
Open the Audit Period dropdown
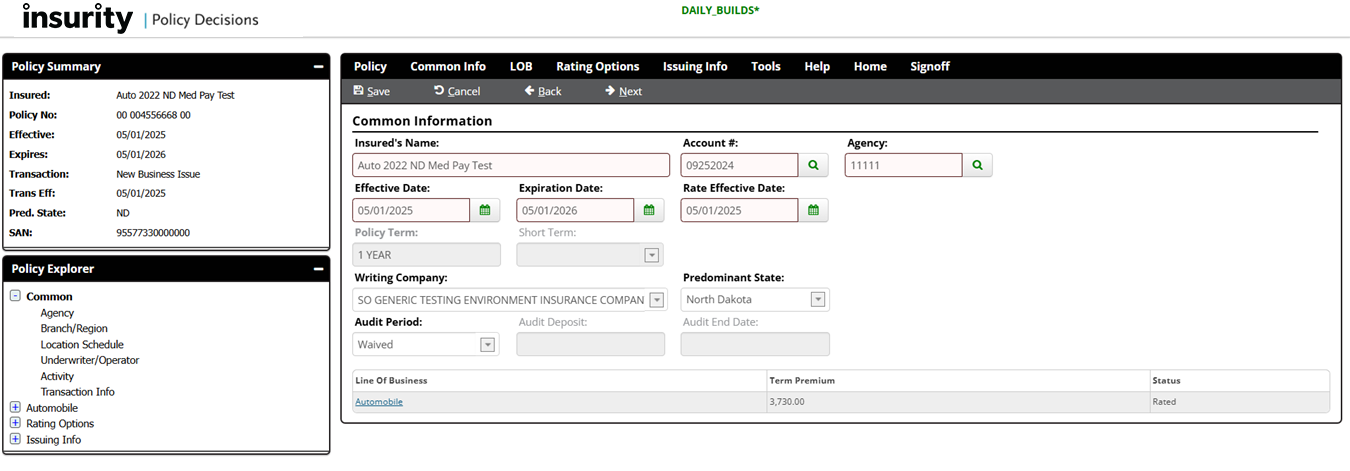[487, 345]
